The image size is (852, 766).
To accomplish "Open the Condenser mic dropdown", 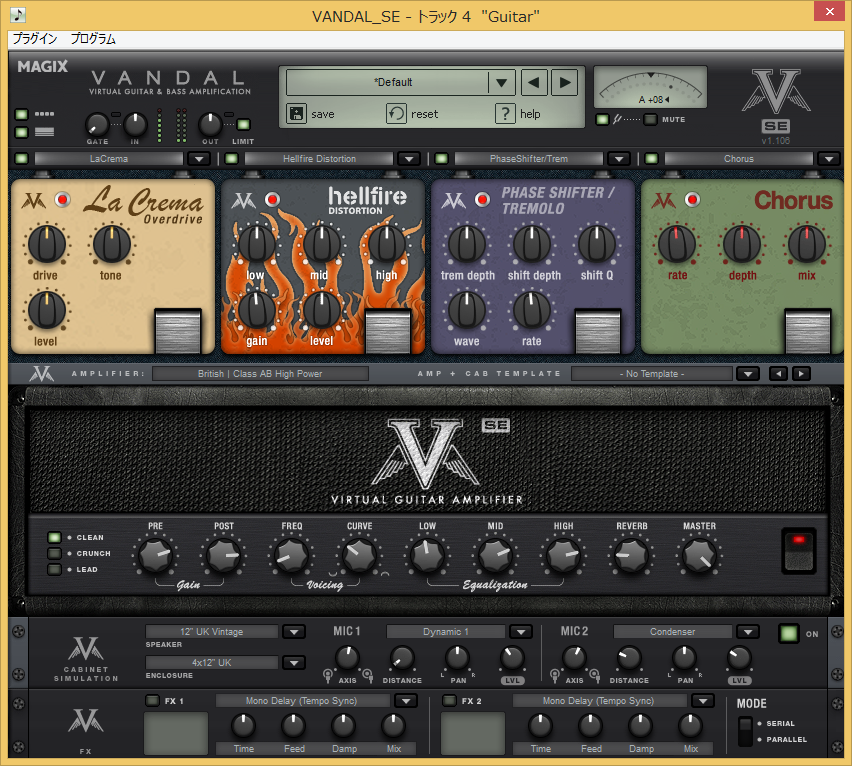I will (x=748, y=631).
